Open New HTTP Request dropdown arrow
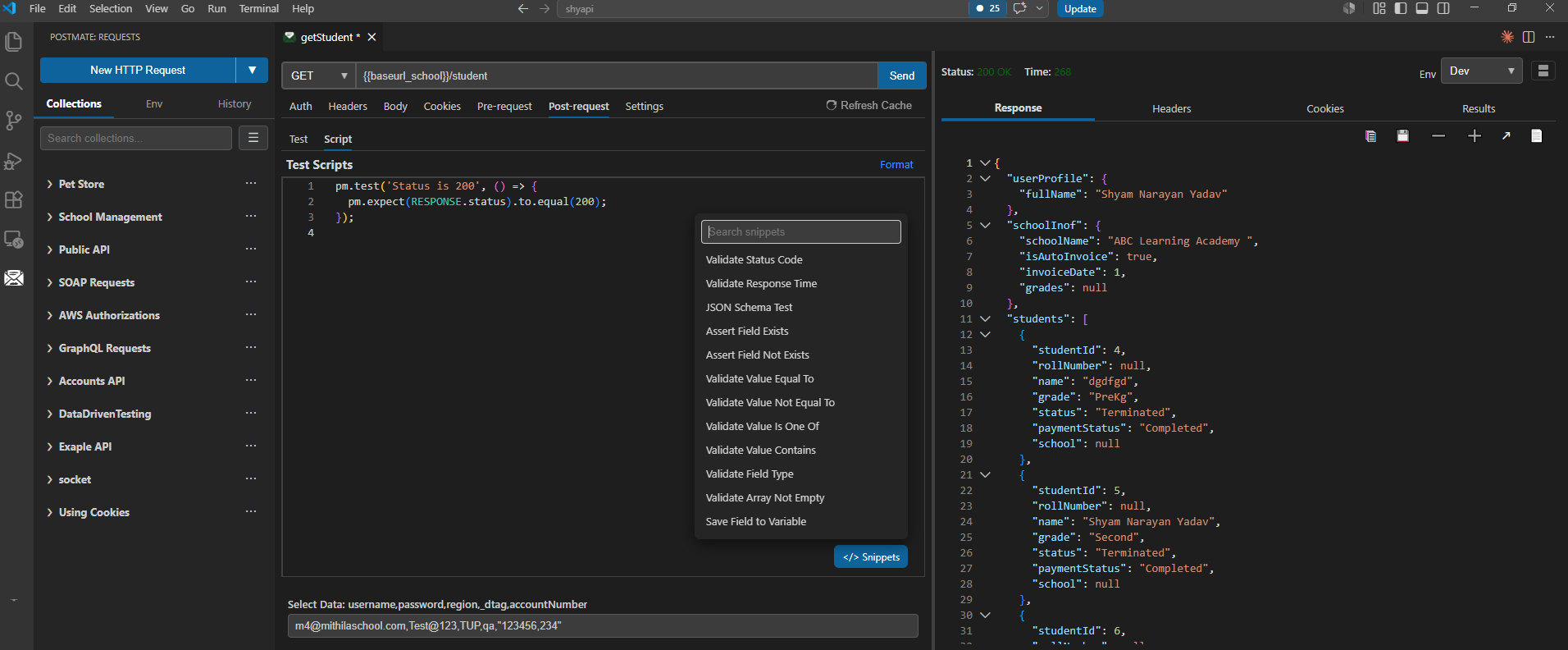 252,70
